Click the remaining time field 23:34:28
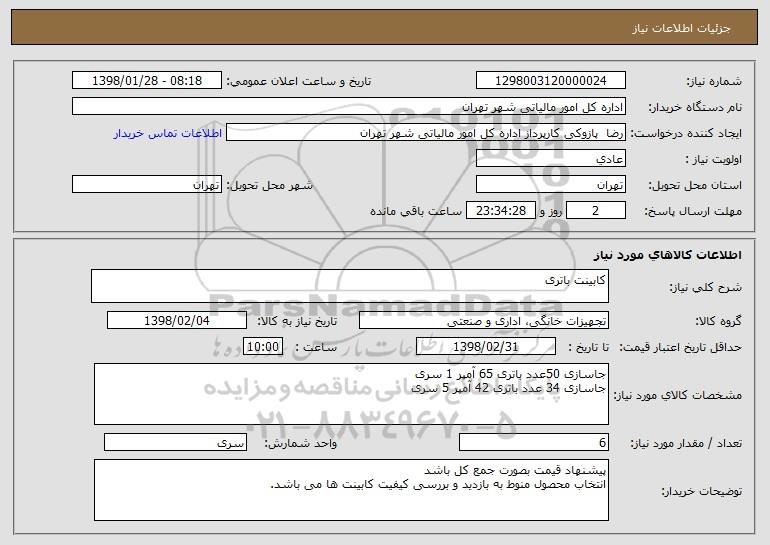The image size is (770, 545). (500, 211)
